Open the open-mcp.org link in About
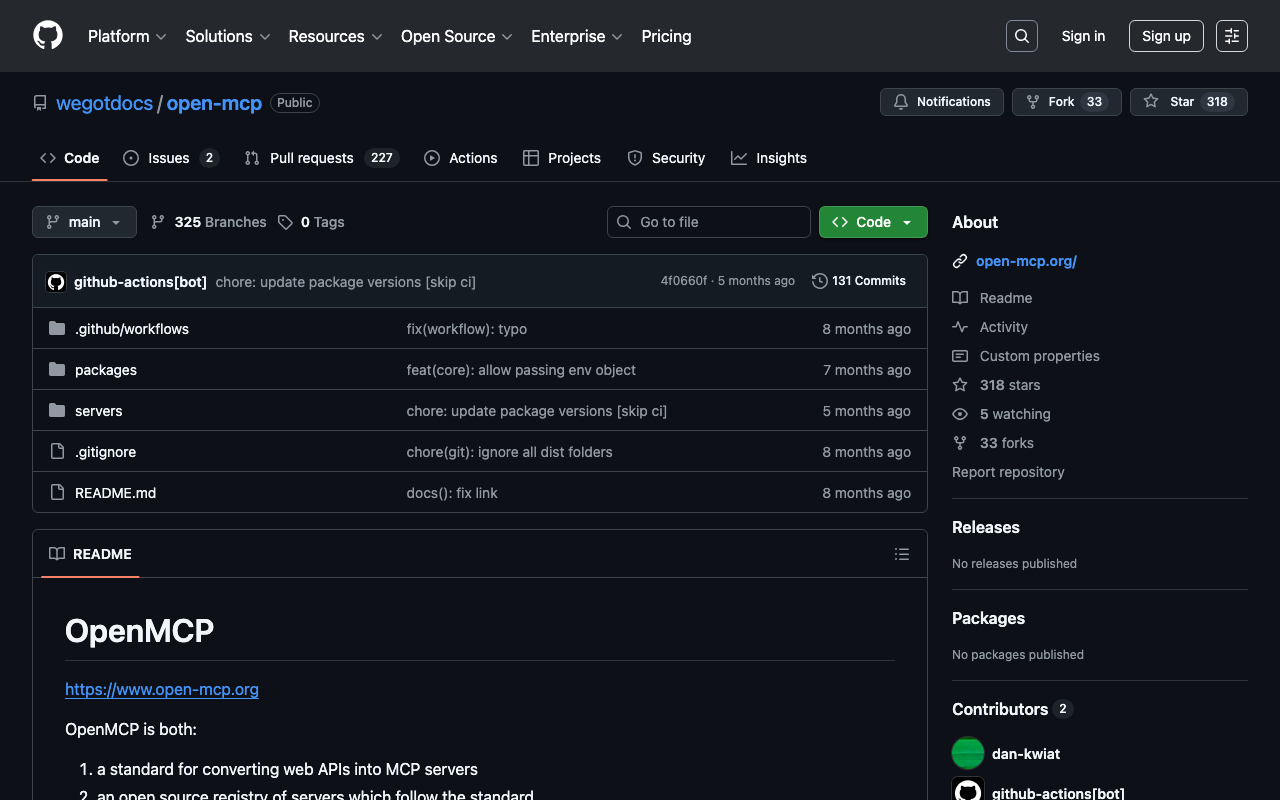Screen dimensions: 1280x800 point(1026,261)
